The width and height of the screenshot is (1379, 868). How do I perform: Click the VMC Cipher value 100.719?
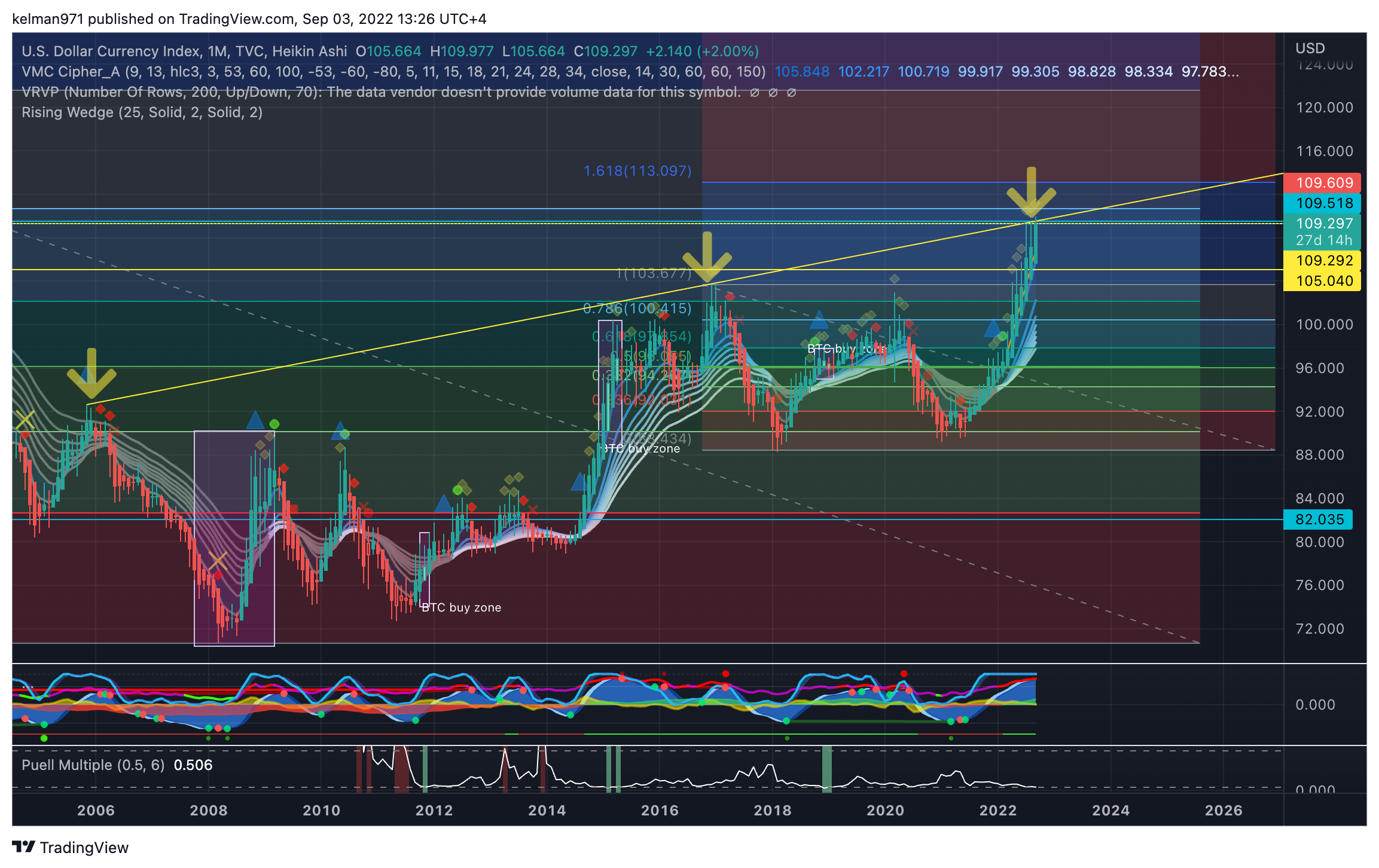tap(923, 72)
